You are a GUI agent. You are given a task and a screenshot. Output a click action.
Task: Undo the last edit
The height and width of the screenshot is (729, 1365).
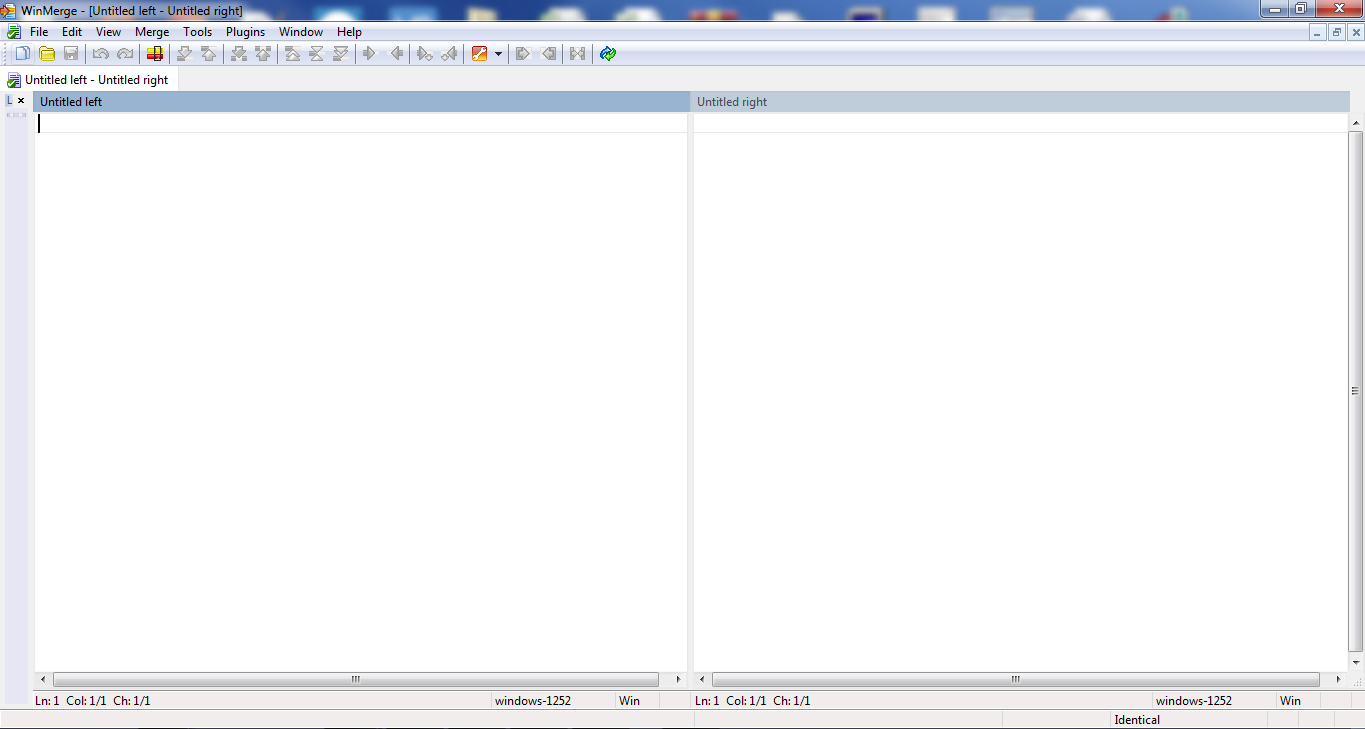100,54
